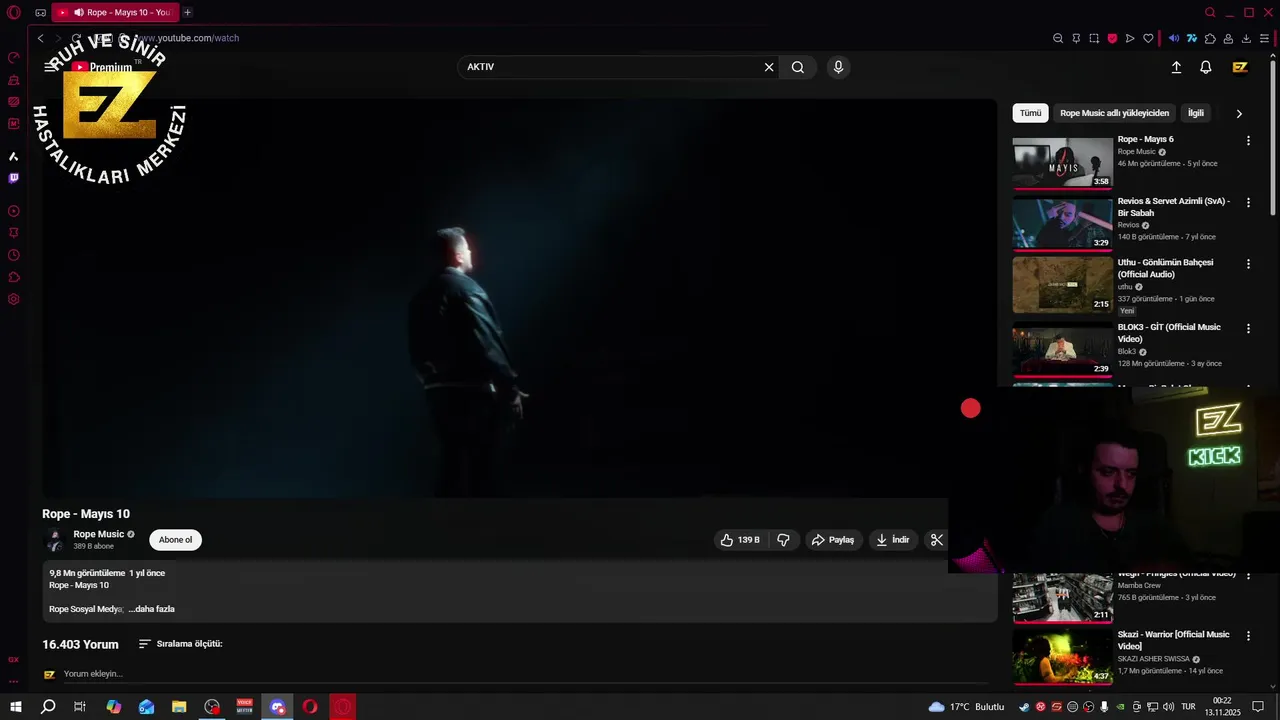Screen dimensions: 1280x720
Task: Open sidebar settings gear icon
Action: (14, 299)
